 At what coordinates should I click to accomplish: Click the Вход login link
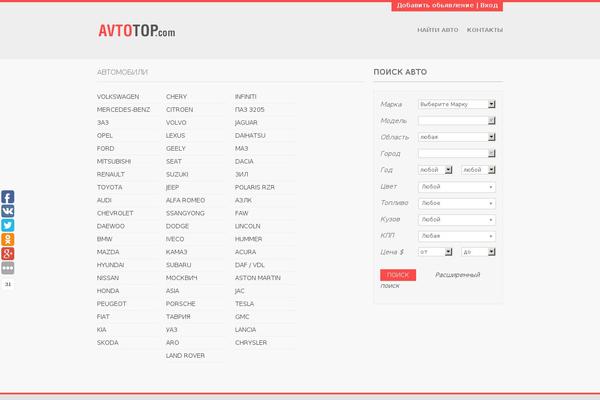coord(489,5)
